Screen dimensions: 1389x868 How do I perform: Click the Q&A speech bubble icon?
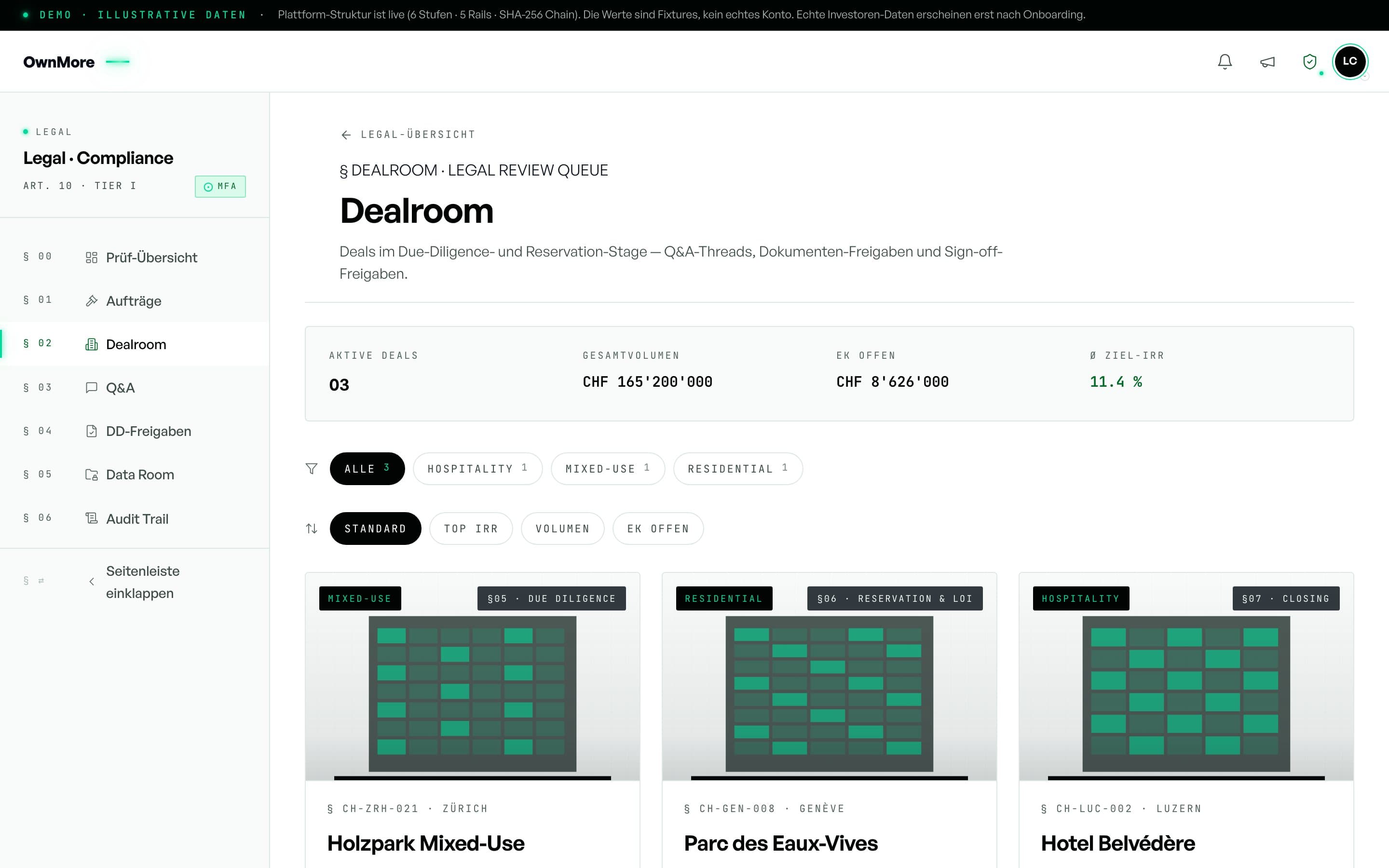(x=91, y=388)
